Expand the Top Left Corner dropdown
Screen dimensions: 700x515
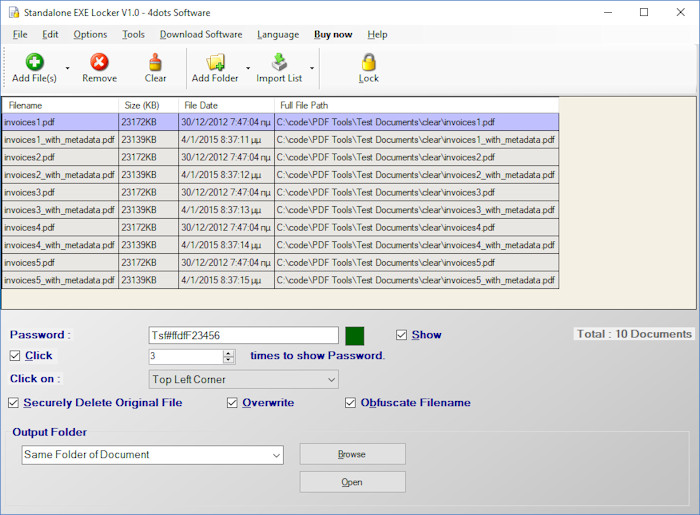pyautogui.click(x=331, y=380)
